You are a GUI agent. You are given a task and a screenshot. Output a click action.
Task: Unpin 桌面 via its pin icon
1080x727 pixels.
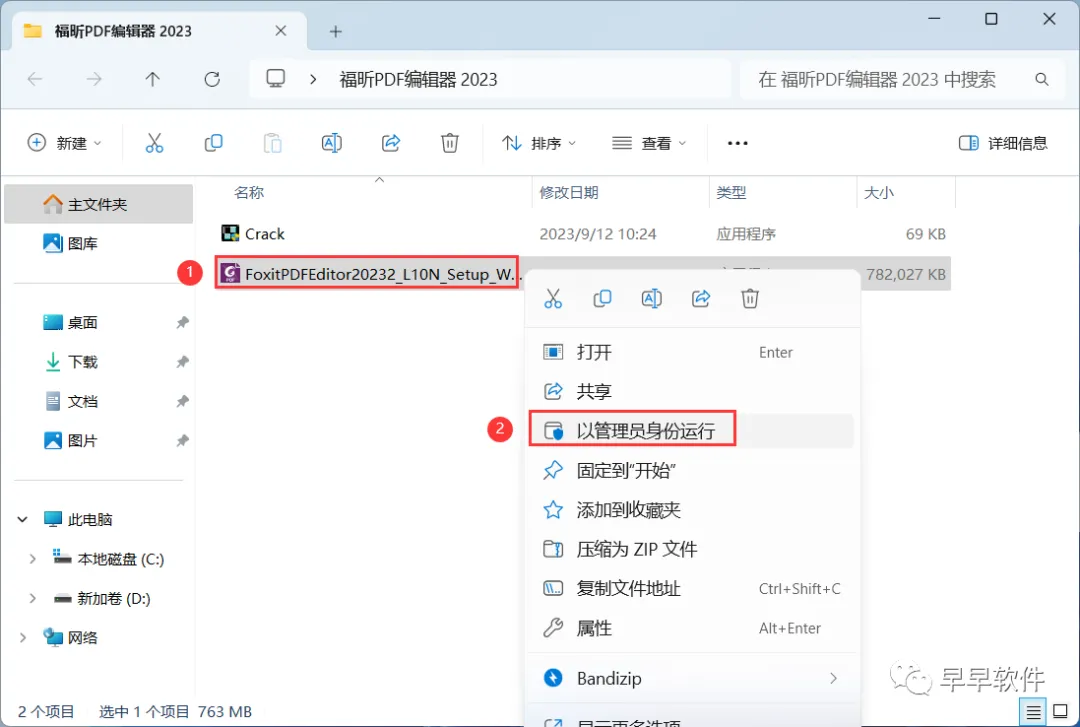pos(182,322)
